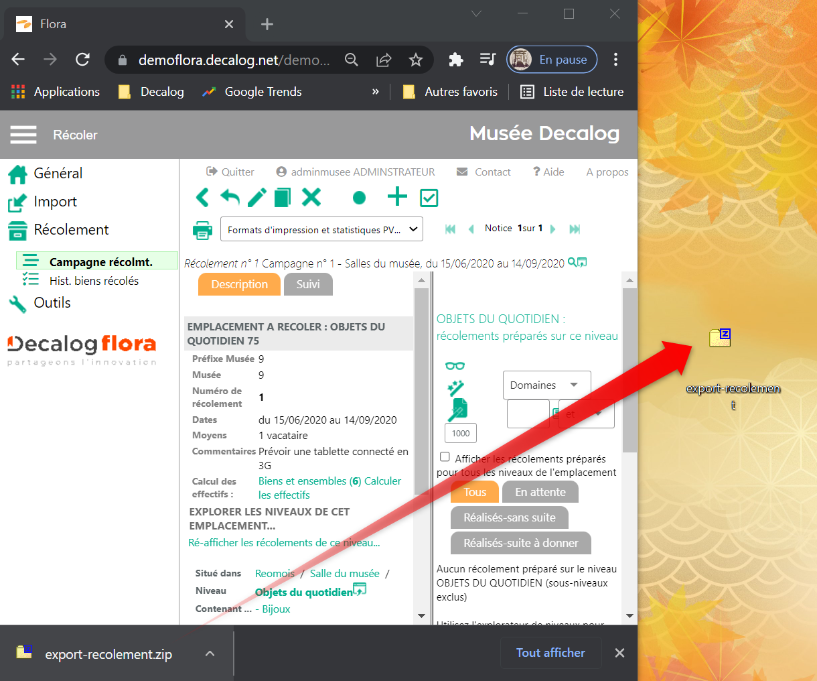Click the 'Salle du musée' breadcrumb link
The width and height of the screenshot is (817, 681).
tap(344, 573)
